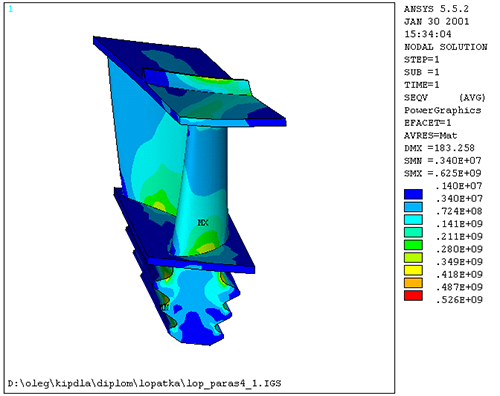
Task: Click the .526E+09 legend value
Action: click(459, 300)
